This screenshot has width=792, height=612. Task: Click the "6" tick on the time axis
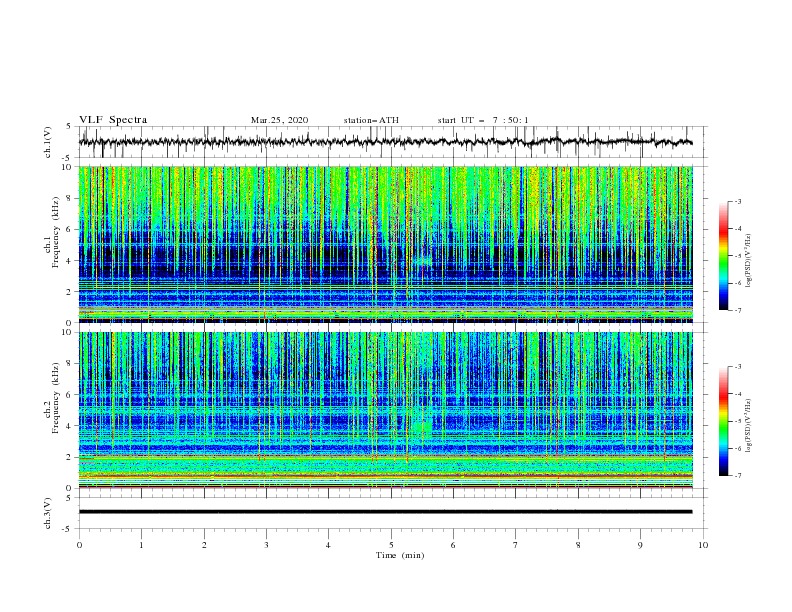tap(453, 545)
